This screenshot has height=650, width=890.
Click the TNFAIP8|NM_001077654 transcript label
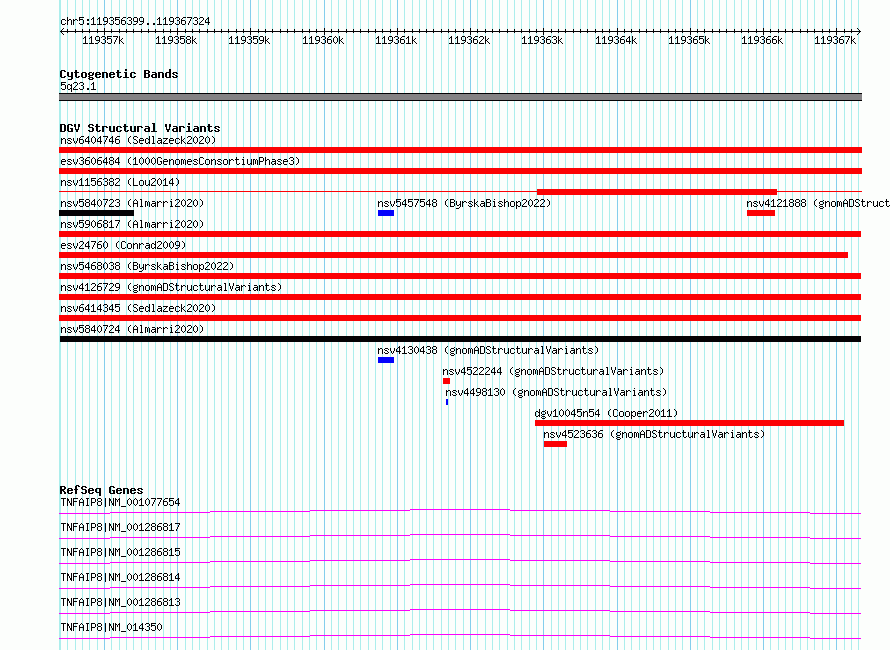point(120,502)
